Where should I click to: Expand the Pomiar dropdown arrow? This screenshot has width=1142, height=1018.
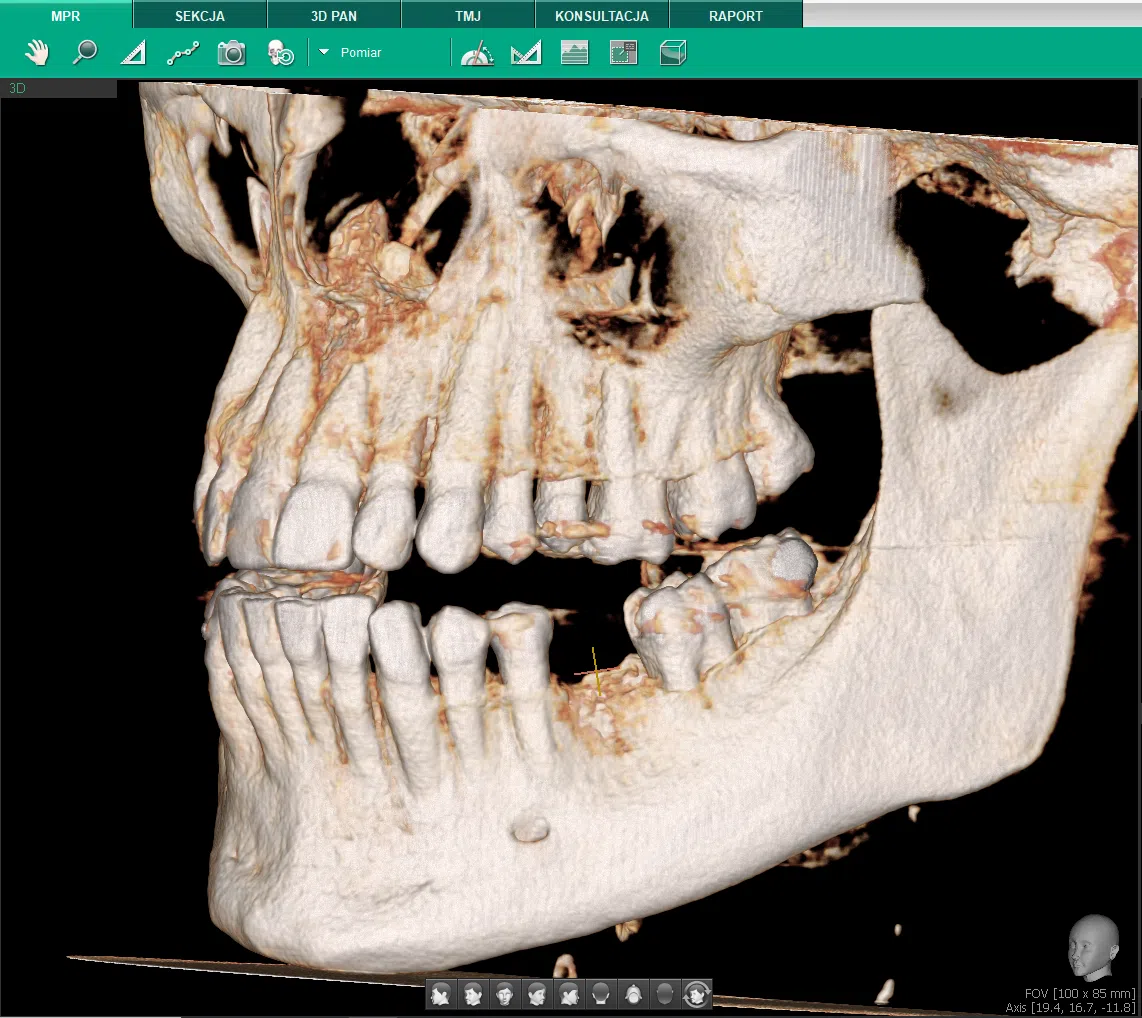(x=324, y=52)
